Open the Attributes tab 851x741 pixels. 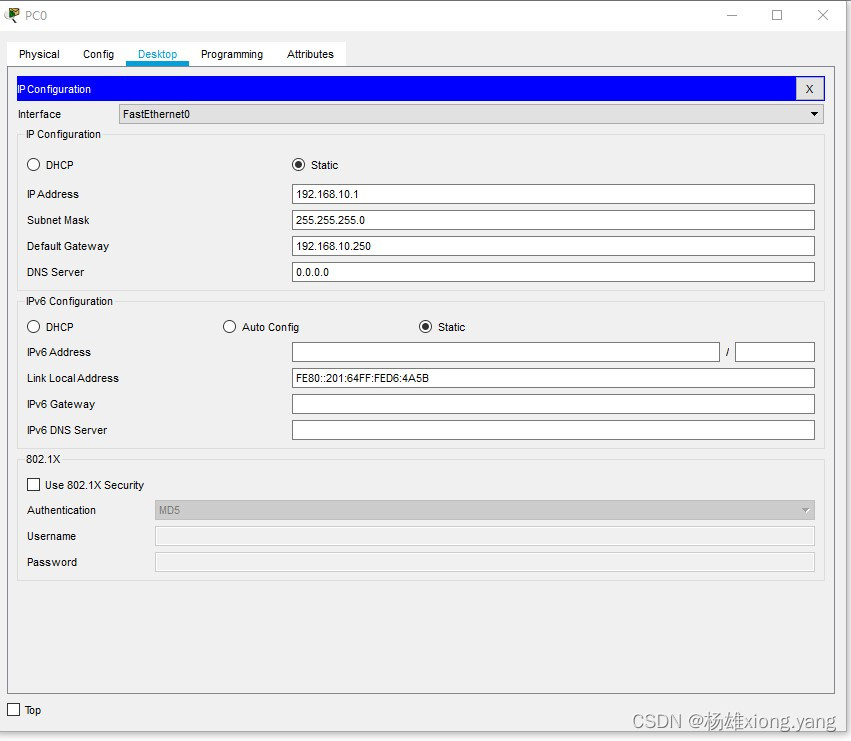click(x=310, y=54)
